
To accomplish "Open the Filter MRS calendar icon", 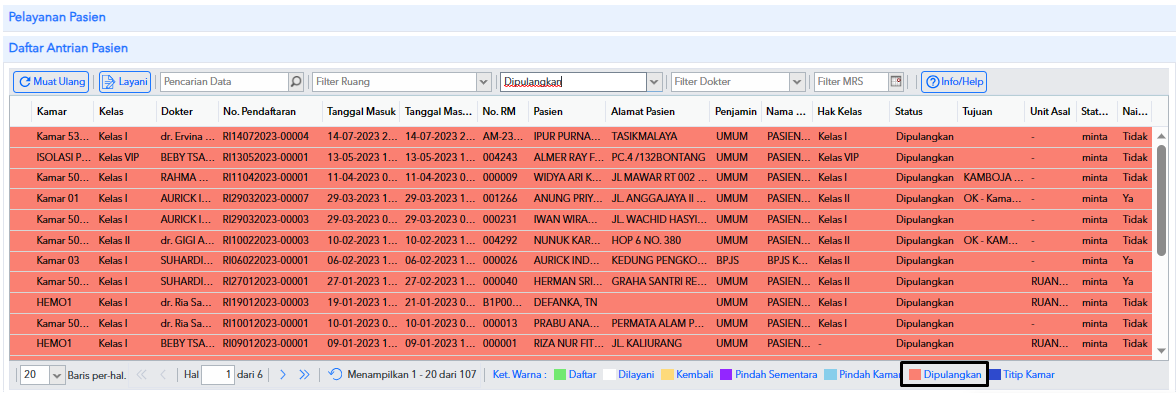I will [x=896, y=81].
